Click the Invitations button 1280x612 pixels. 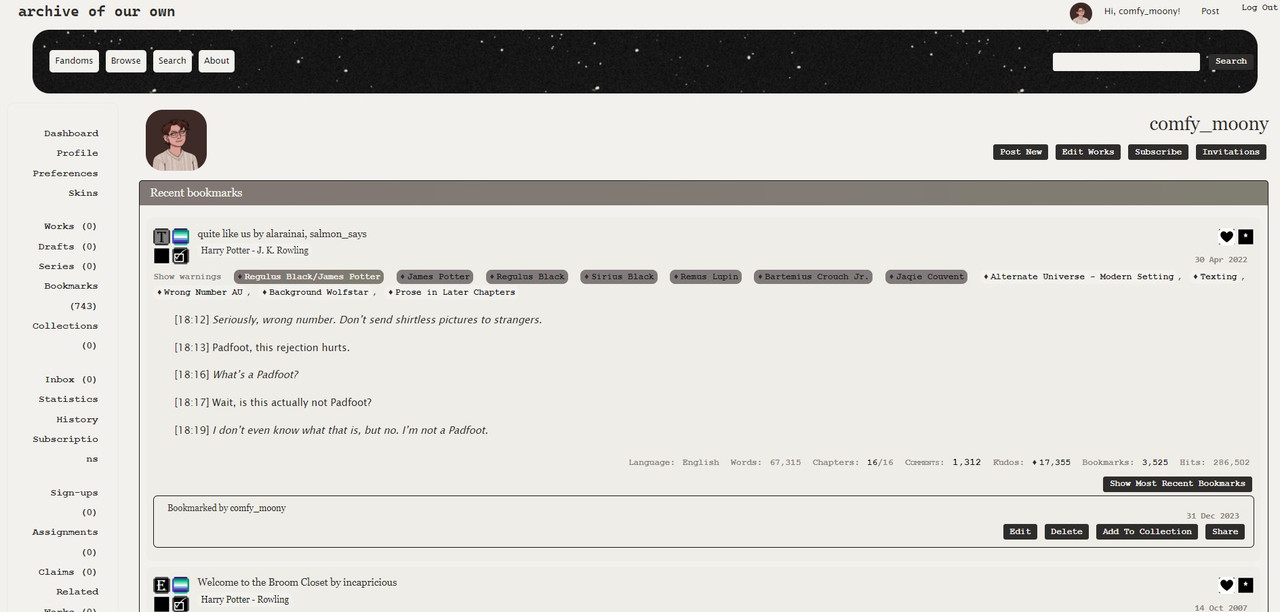coord(1231,152)
